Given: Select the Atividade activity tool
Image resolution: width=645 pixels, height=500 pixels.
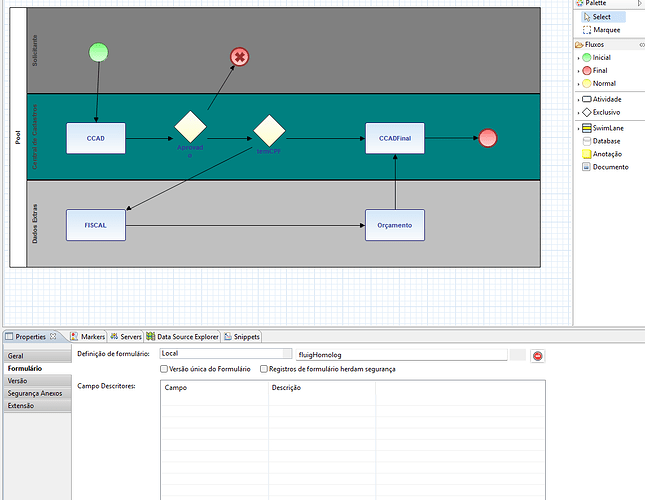Looking at the screenshot, I should pyautogui.click(x=606, y=99).
